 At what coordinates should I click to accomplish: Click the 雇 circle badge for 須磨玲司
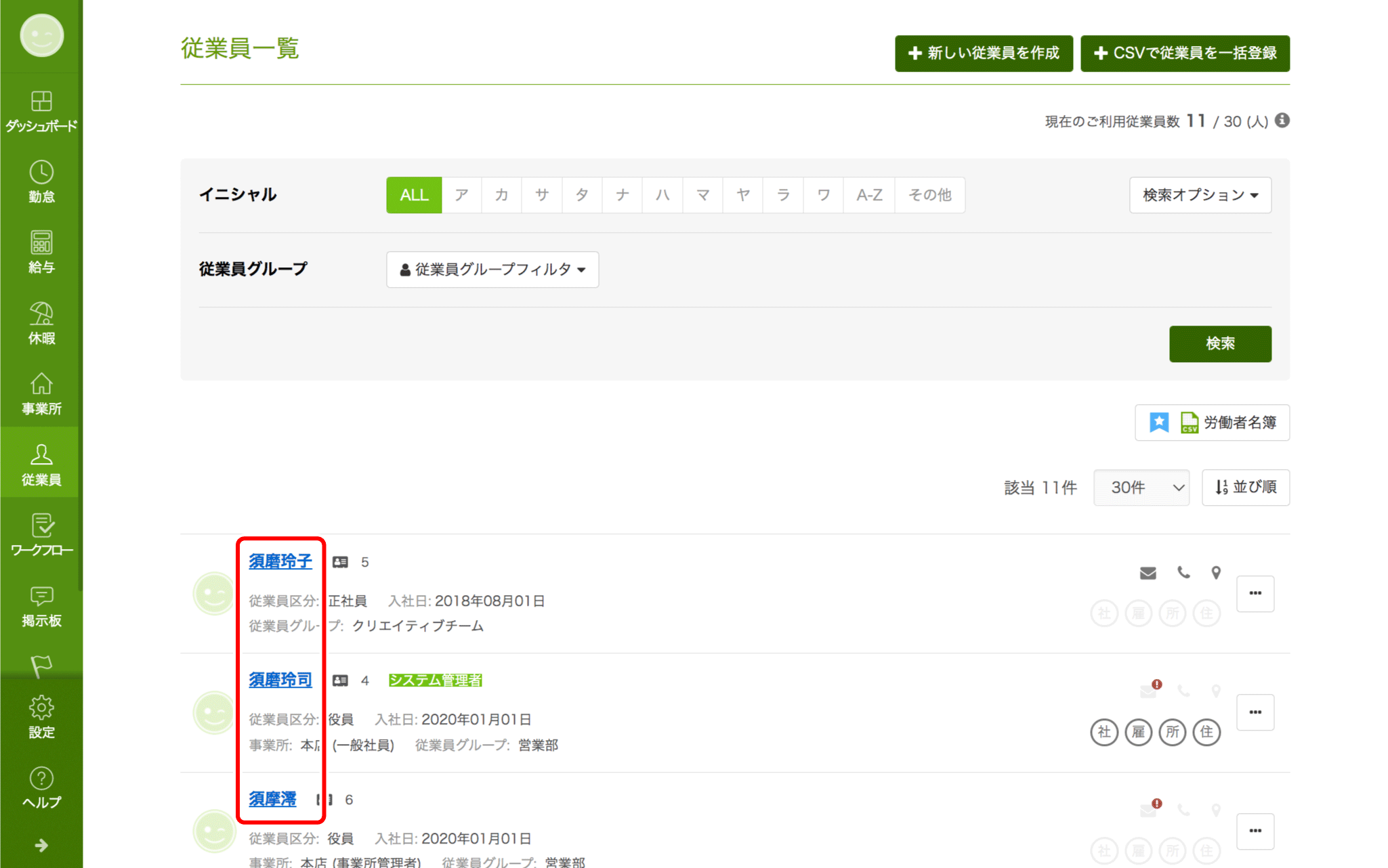pyautogui.click(x=1138, y=732)
